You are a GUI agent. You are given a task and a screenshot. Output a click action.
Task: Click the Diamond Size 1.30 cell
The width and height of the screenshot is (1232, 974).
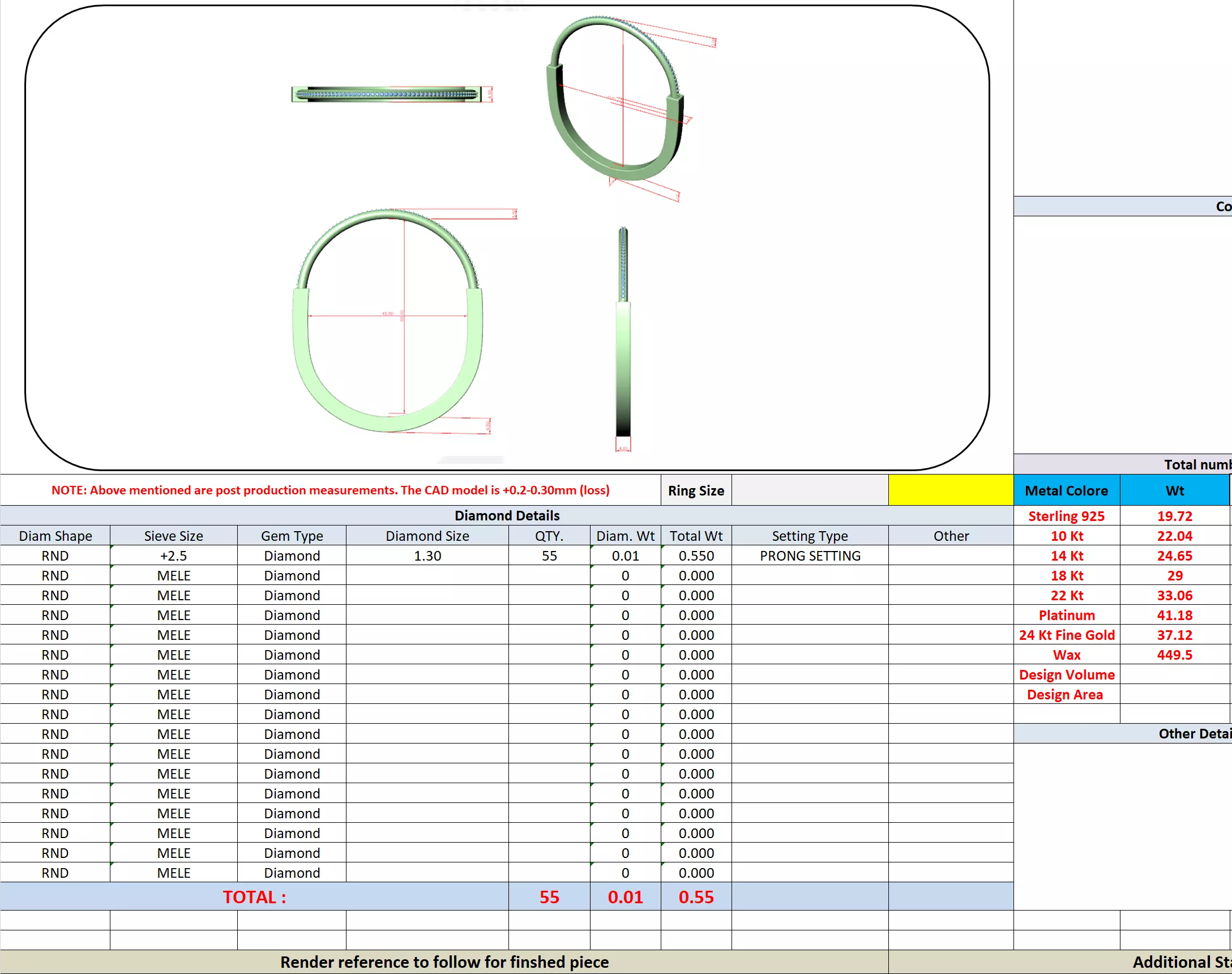(427, 556)
